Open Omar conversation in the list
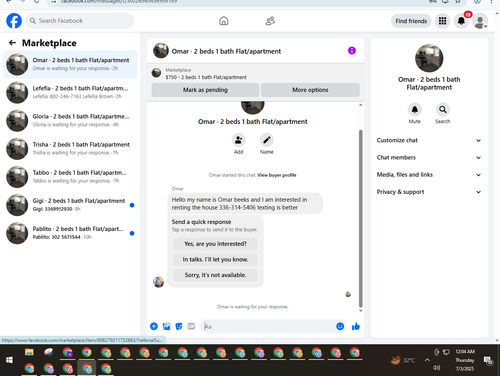 pos(70,64)
